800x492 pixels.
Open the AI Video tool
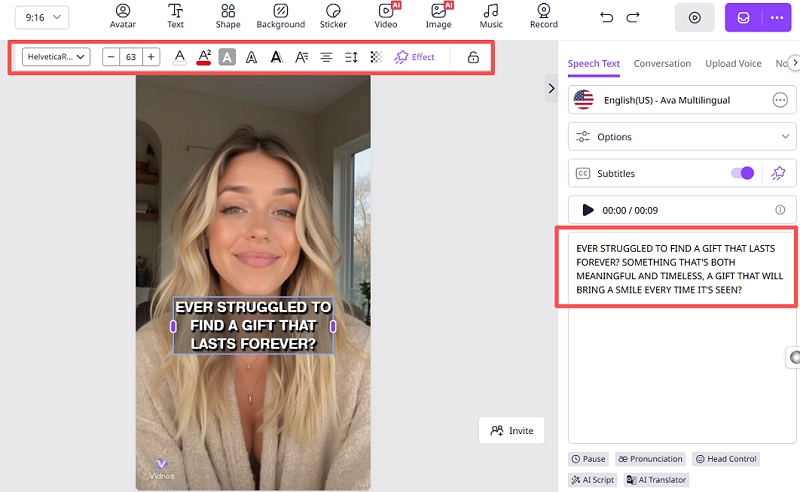tap(386, 16)
